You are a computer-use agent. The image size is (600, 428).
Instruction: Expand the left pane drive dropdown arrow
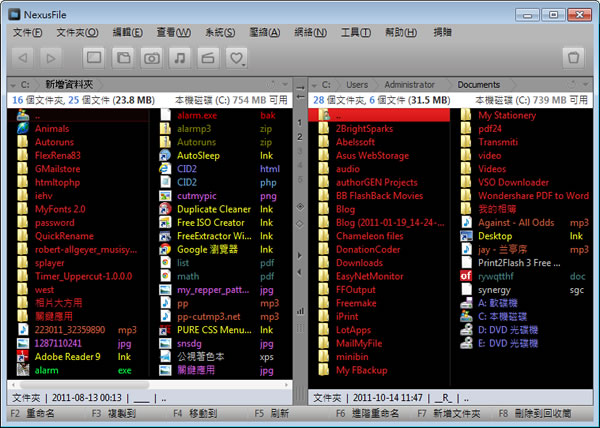(x=11, y=86)
